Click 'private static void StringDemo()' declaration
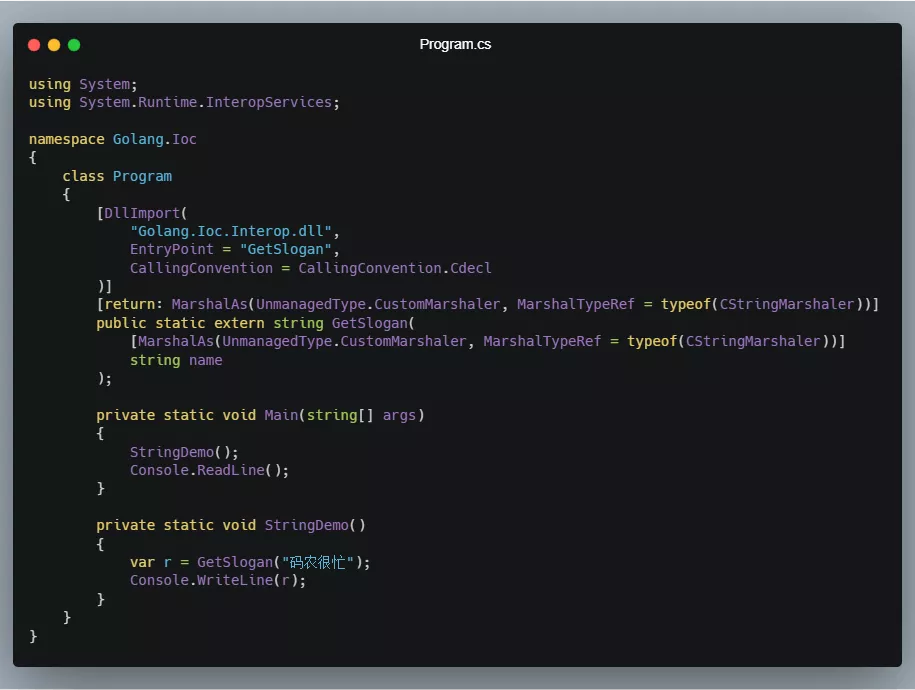Viewport: 915px width, 690px height. tap(231, 525)
